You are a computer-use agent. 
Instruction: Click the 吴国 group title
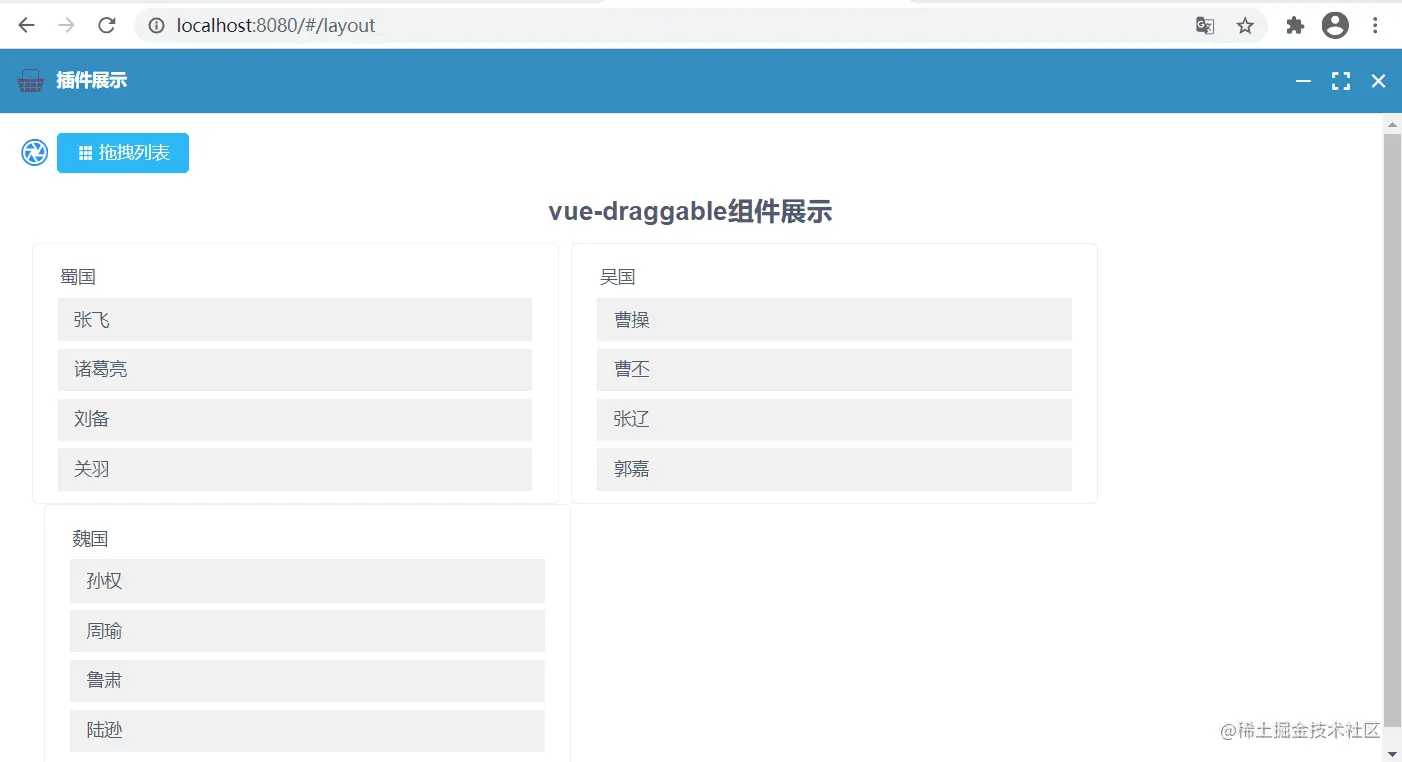pyautogui.click(x=617, y=277)
